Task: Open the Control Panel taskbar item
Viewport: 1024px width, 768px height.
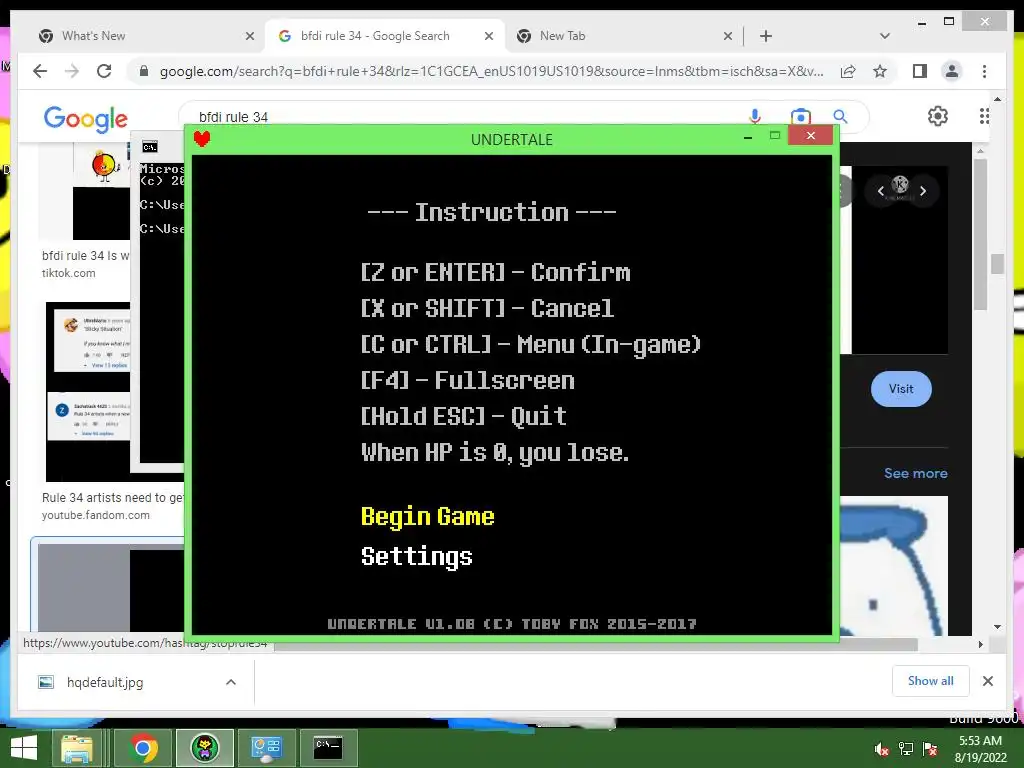Action: point(266,748)
